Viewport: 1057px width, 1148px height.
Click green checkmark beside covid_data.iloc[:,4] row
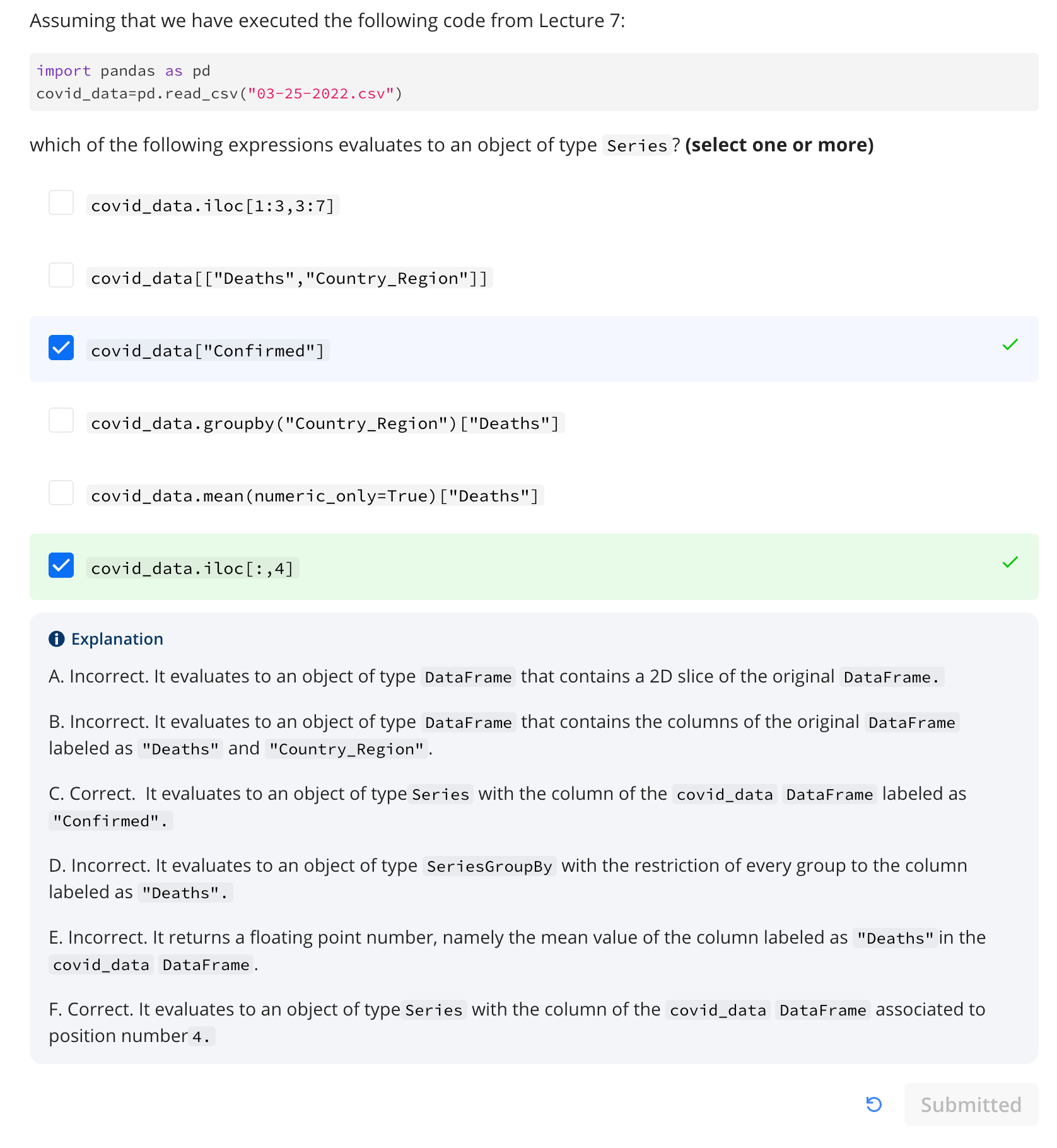coord(1010,562)
